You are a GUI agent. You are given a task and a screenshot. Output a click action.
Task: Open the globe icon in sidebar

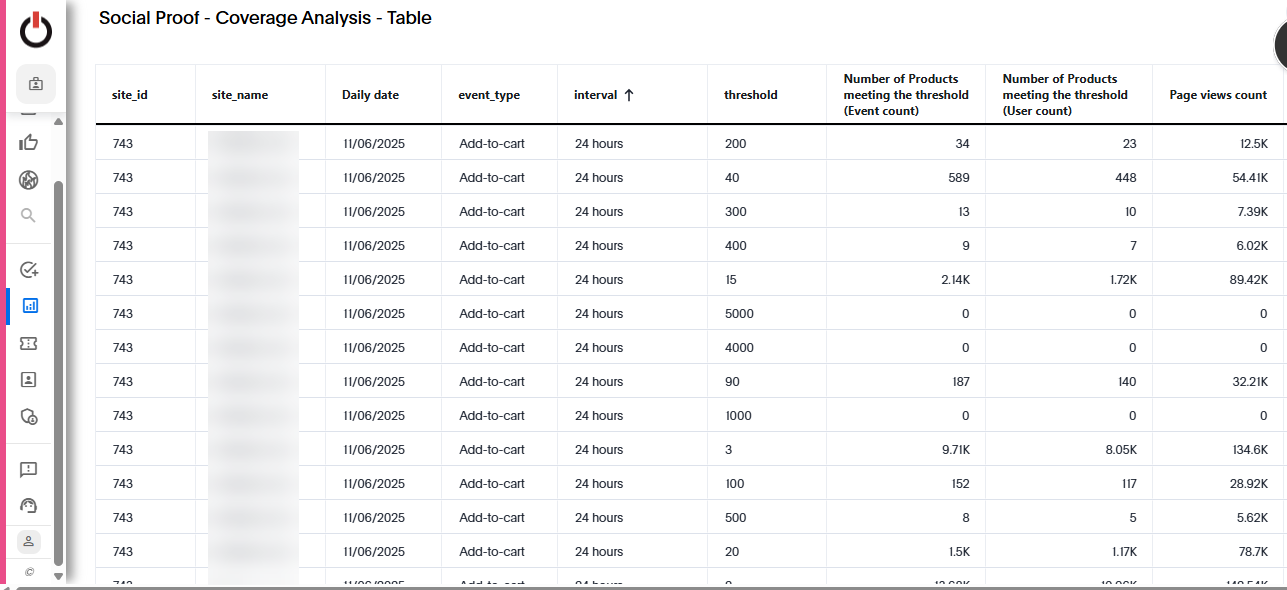29,180
